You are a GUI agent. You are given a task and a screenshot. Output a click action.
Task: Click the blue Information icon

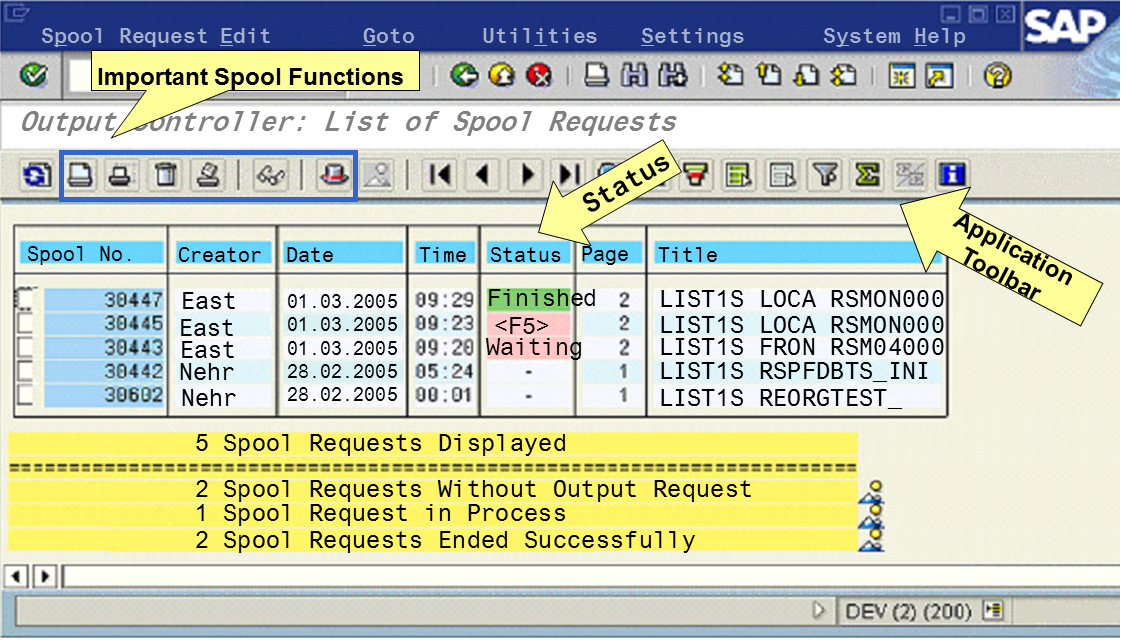(x=951, y=176)
